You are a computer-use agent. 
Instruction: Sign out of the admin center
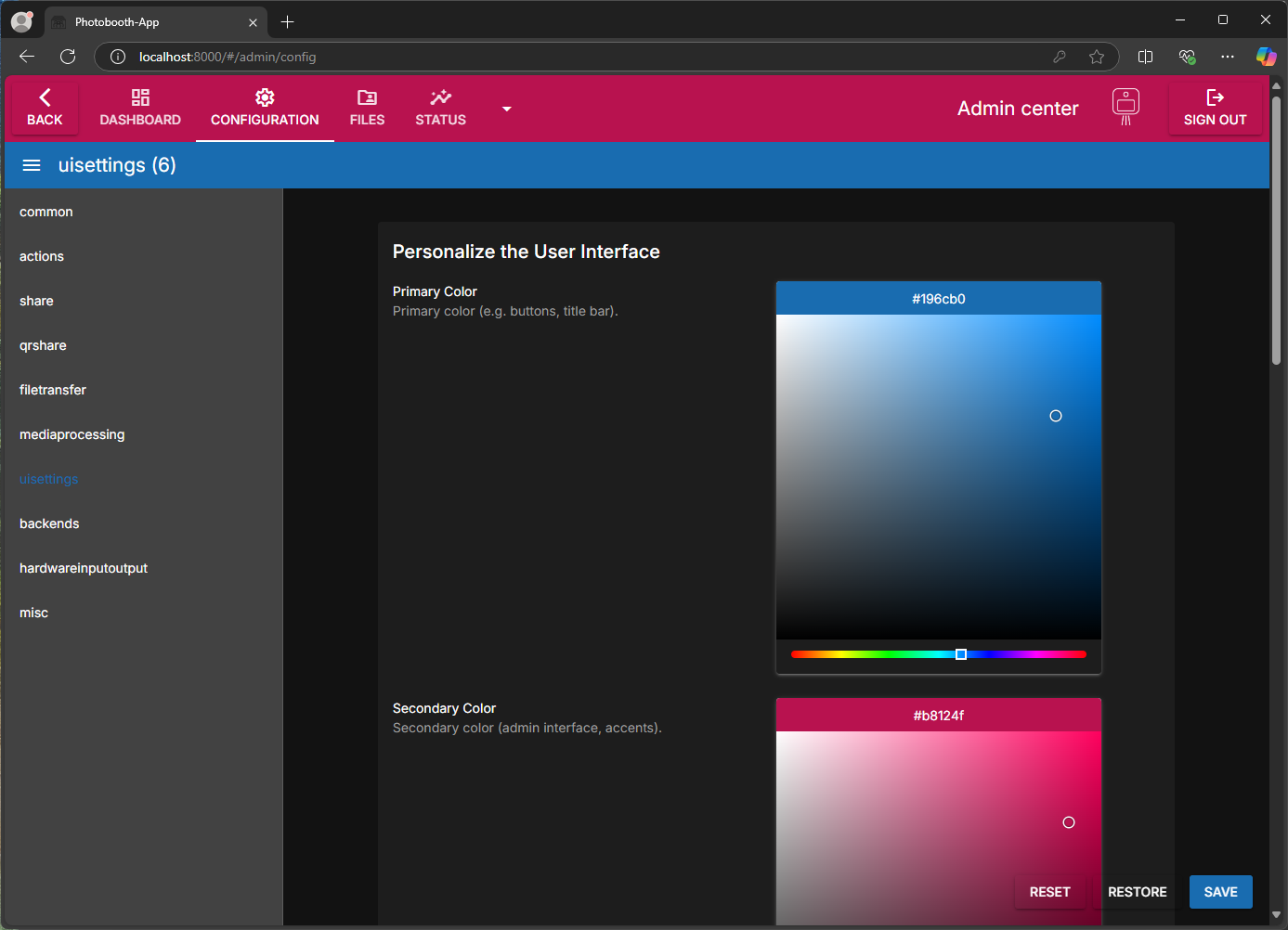pyautogui.click(x=1215, y=109)
